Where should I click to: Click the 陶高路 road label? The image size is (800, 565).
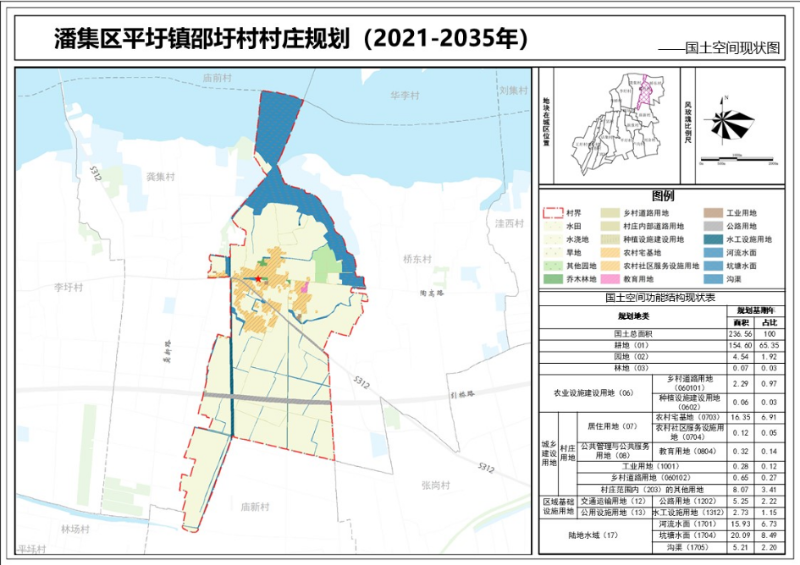(x=432, y=293)
